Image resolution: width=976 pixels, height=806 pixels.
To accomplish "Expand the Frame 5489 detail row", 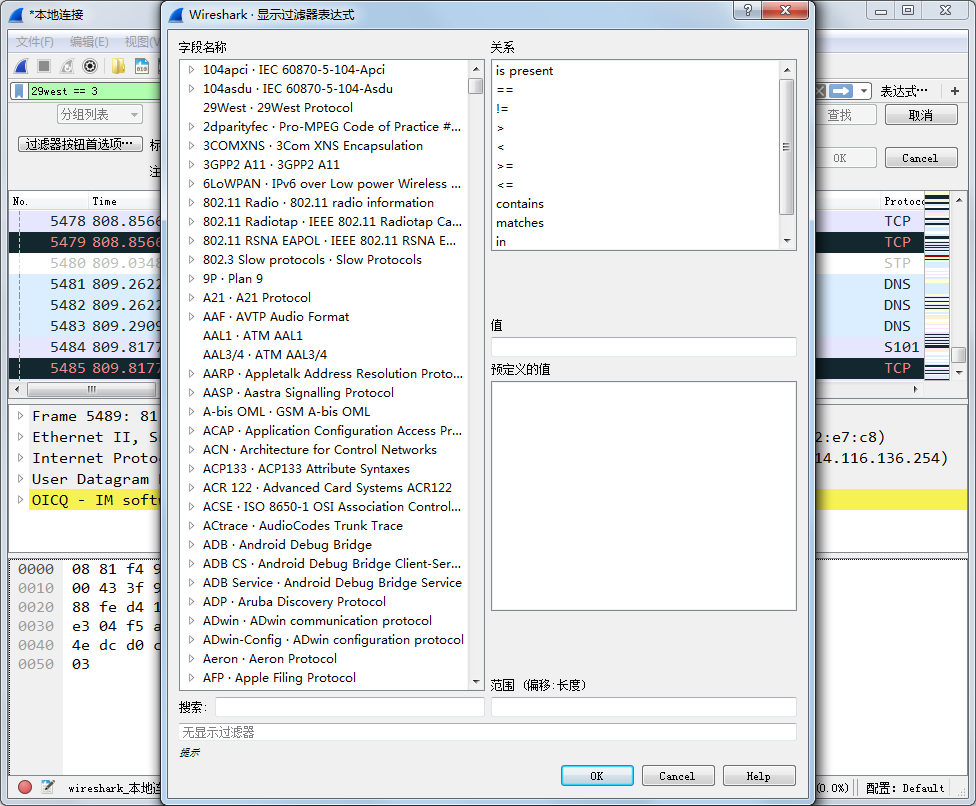I will (21, 416).
